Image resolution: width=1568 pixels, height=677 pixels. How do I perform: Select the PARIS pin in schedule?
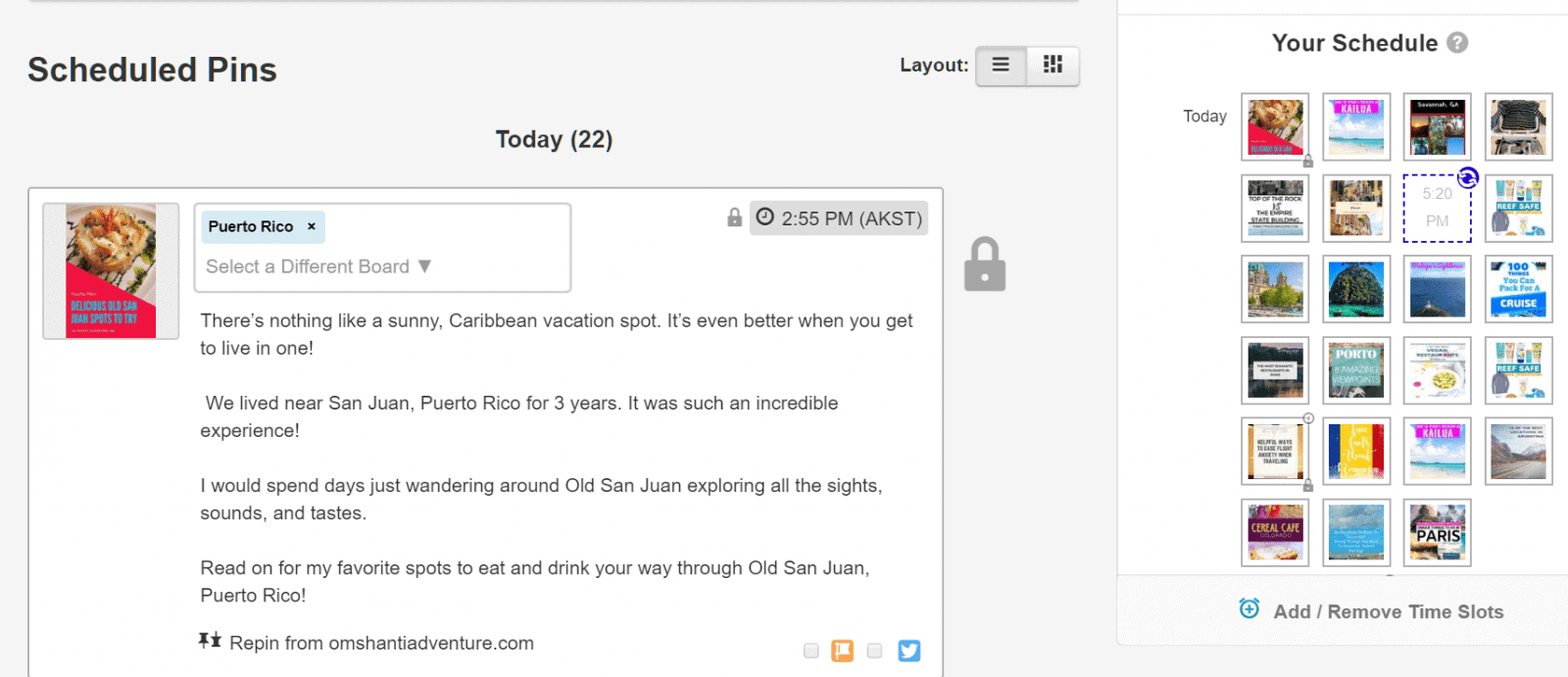[x=1438, y=533]
